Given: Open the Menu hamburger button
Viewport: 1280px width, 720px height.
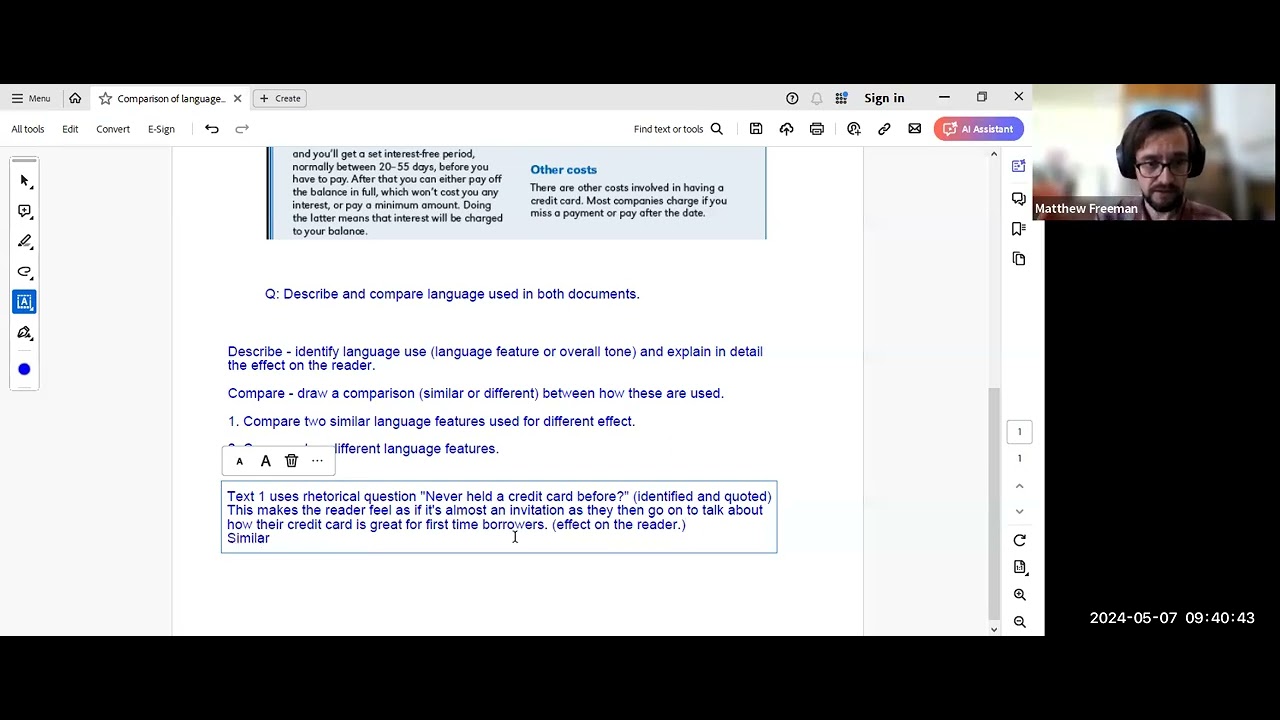Looking at the screenshot, I should 30,98.
